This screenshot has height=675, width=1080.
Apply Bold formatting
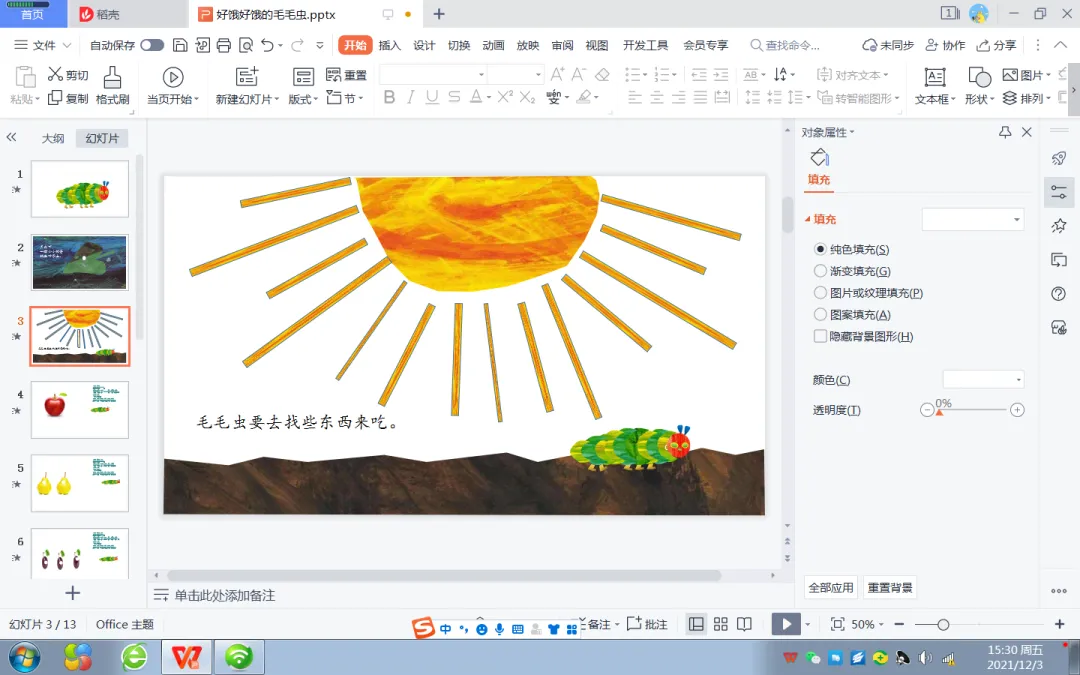[x=389, y=97]
